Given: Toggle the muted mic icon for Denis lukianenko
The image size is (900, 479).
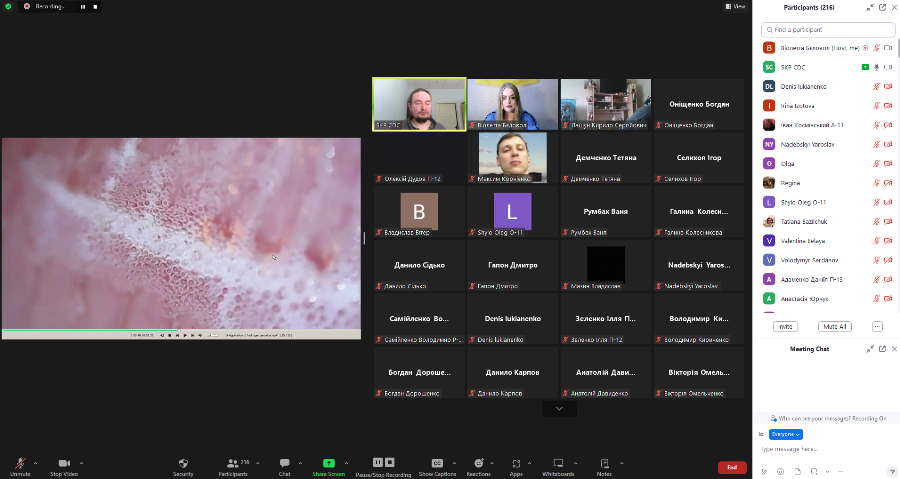Looking at the screenshot, I should 876,87.
